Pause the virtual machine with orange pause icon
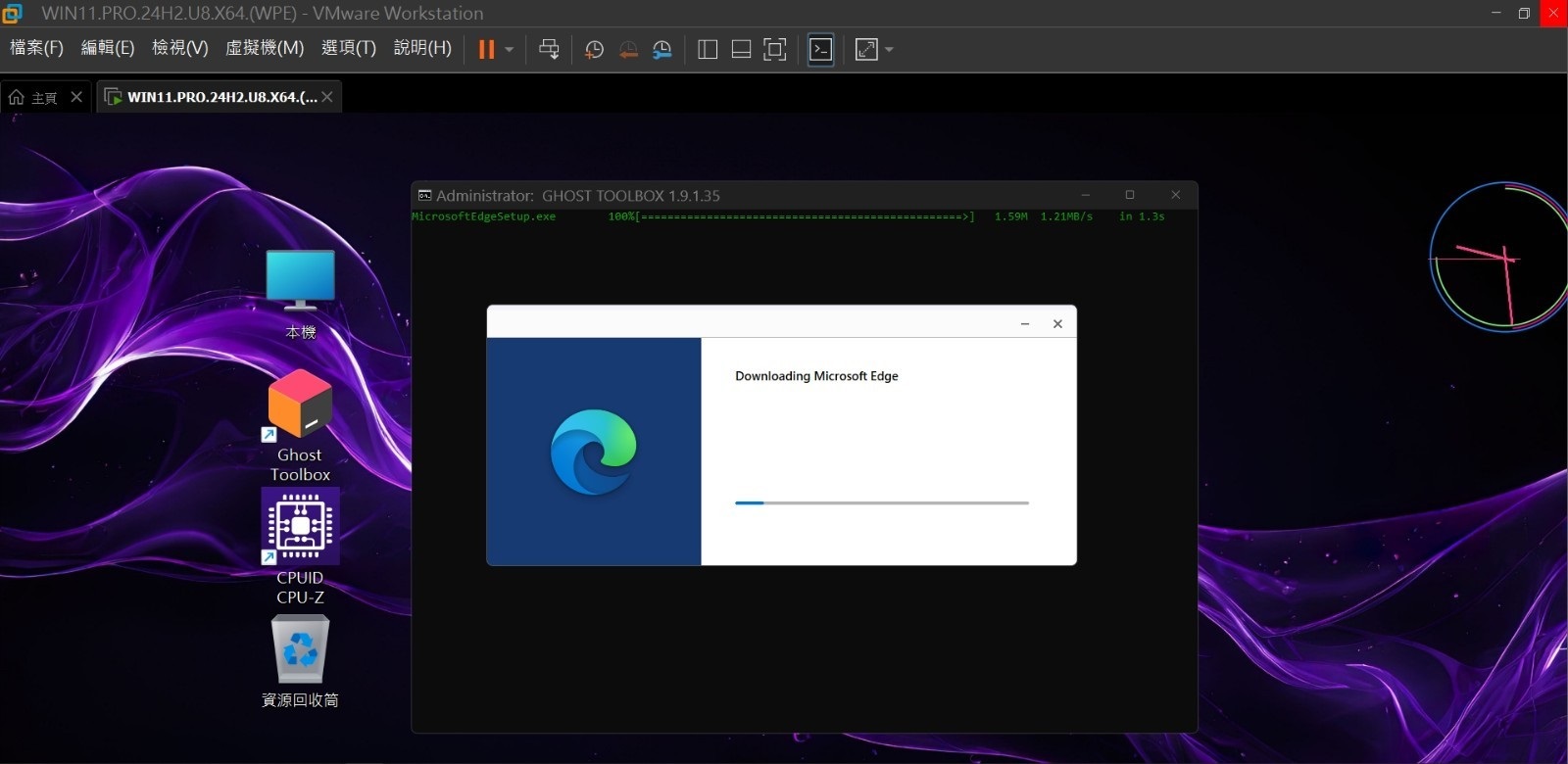 (x=486, y=49)
